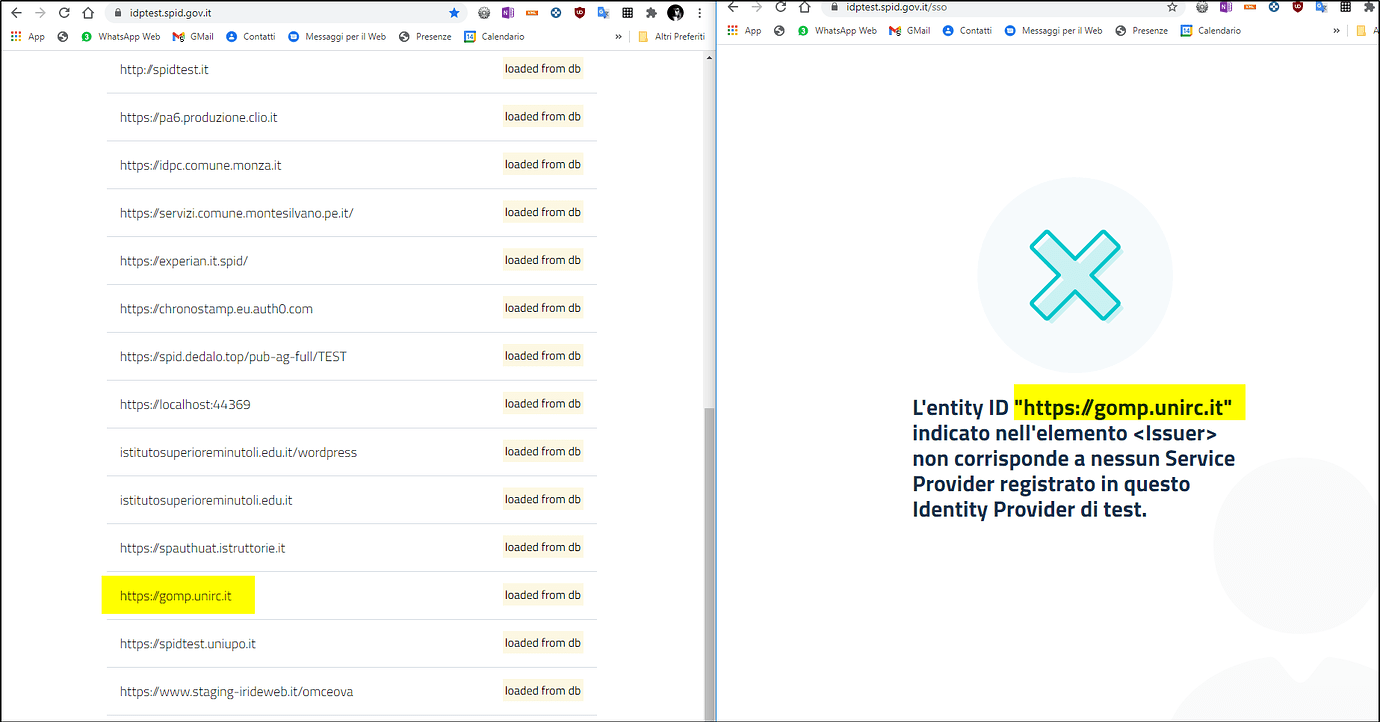The image size is (1380, 722).
Task: Open the Altri Preferiti folder in left window
Action: click(x=672, y=37)
